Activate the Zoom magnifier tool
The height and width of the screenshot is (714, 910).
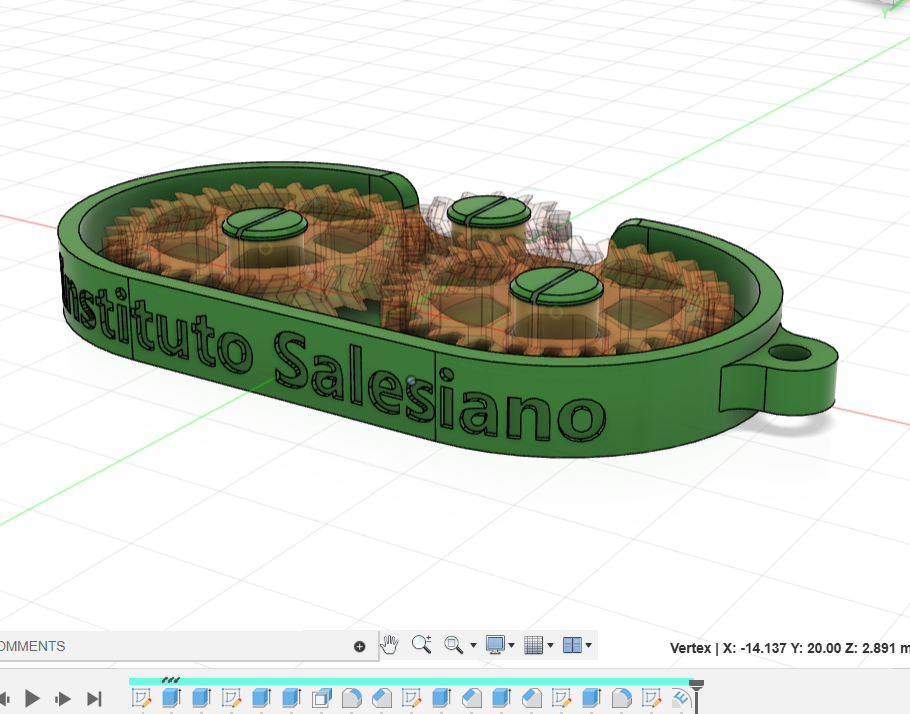tap(421, 646)
